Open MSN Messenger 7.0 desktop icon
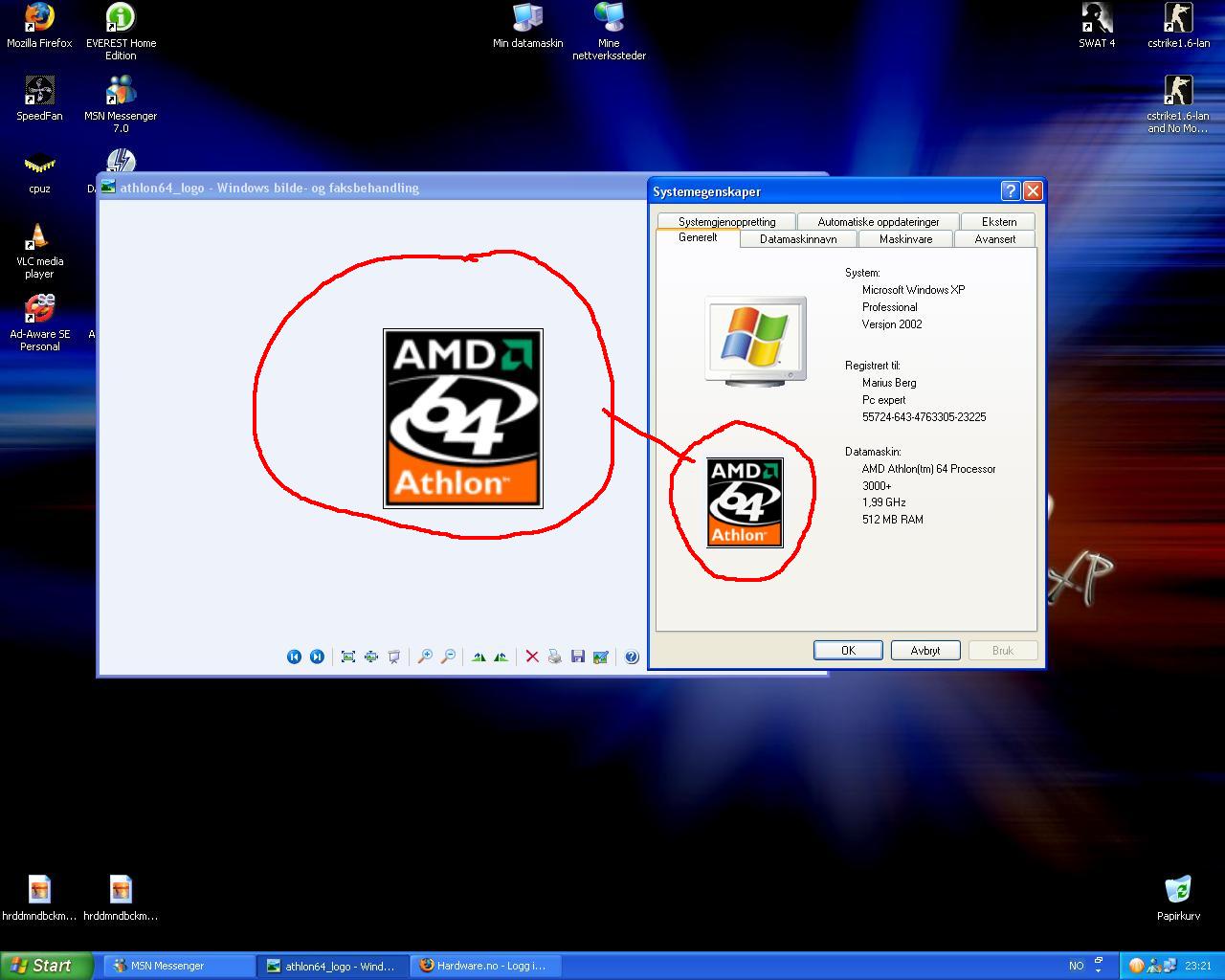Image resolution: width=1225 pixels, height=980 pixels. pyautogui.click(x=121, y=104)
